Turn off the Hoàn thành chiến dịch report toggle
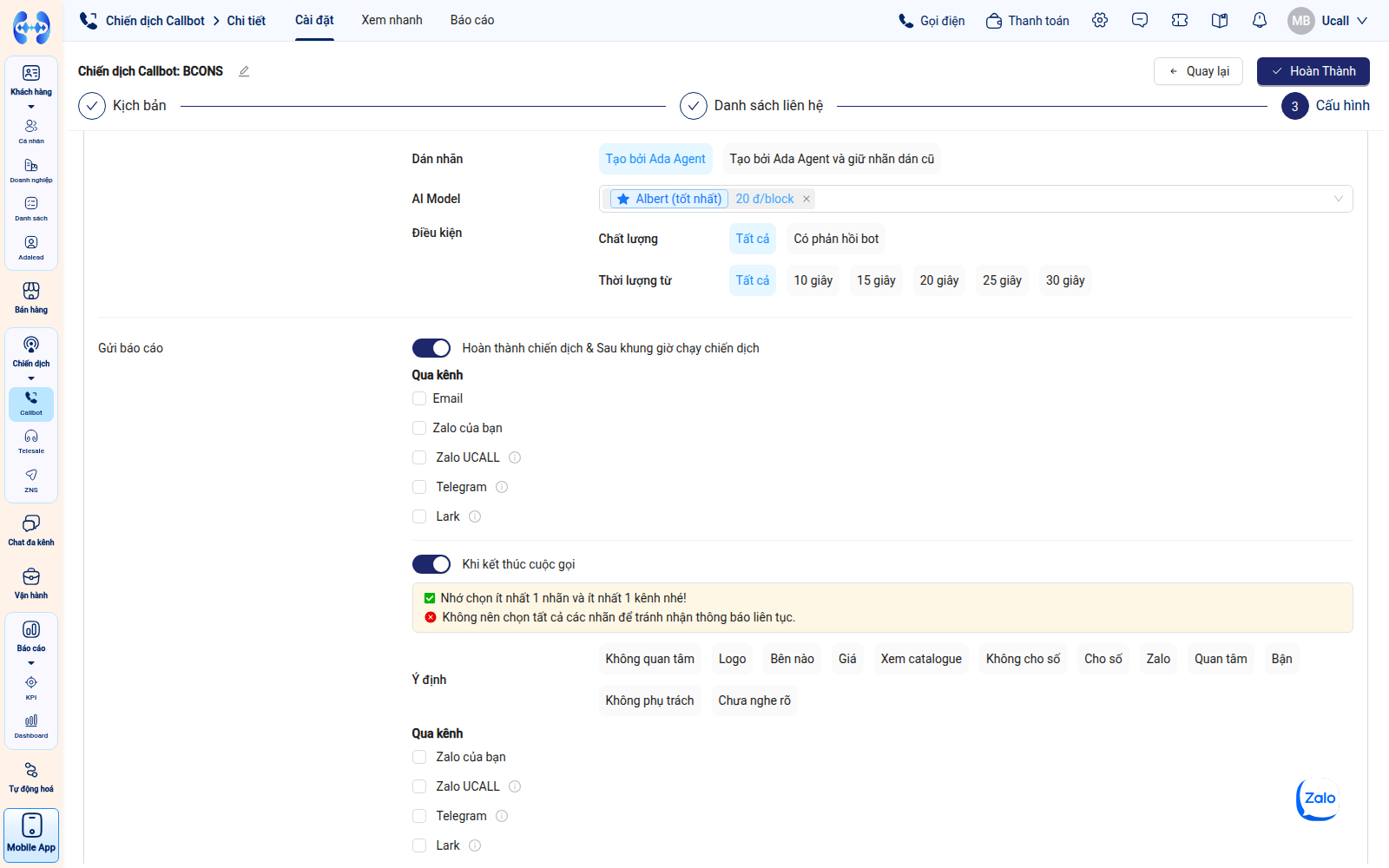This screenshot has width=1389, height=868. [431, 348]
